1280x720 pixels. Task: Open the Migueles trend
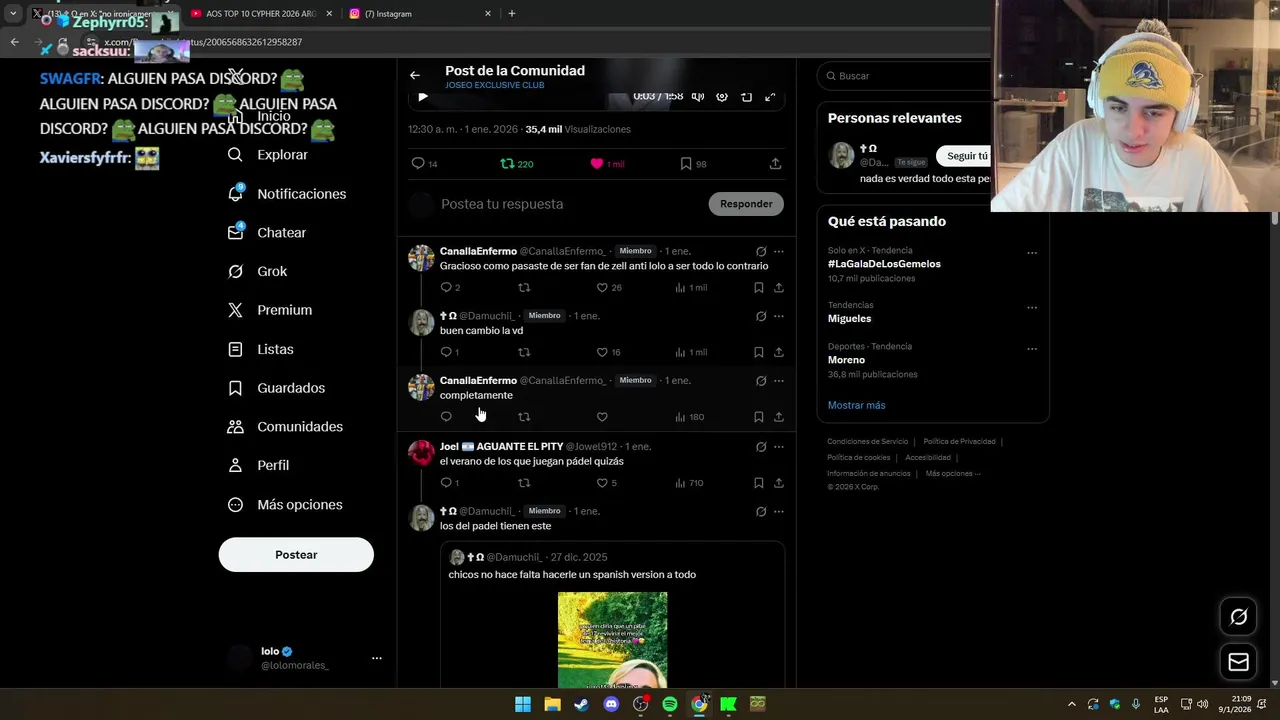[849, 318]
